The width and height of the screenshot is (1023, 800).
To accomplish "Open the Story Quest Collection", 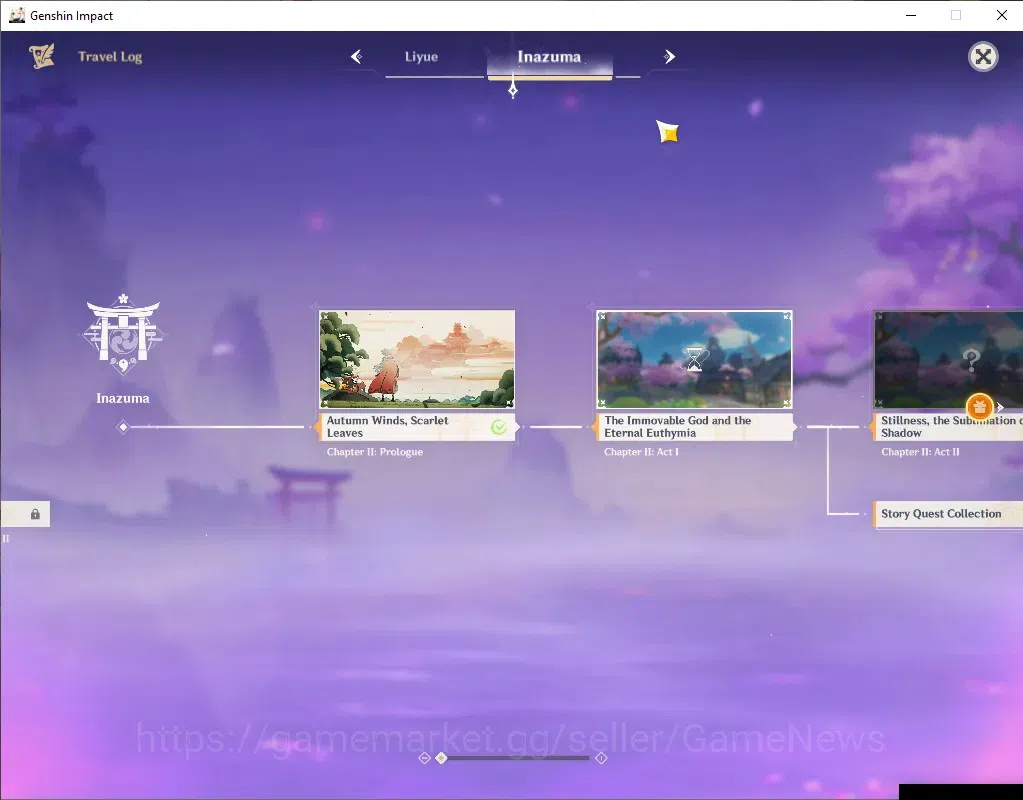I will pyautogui.click(x=948, y=514).
